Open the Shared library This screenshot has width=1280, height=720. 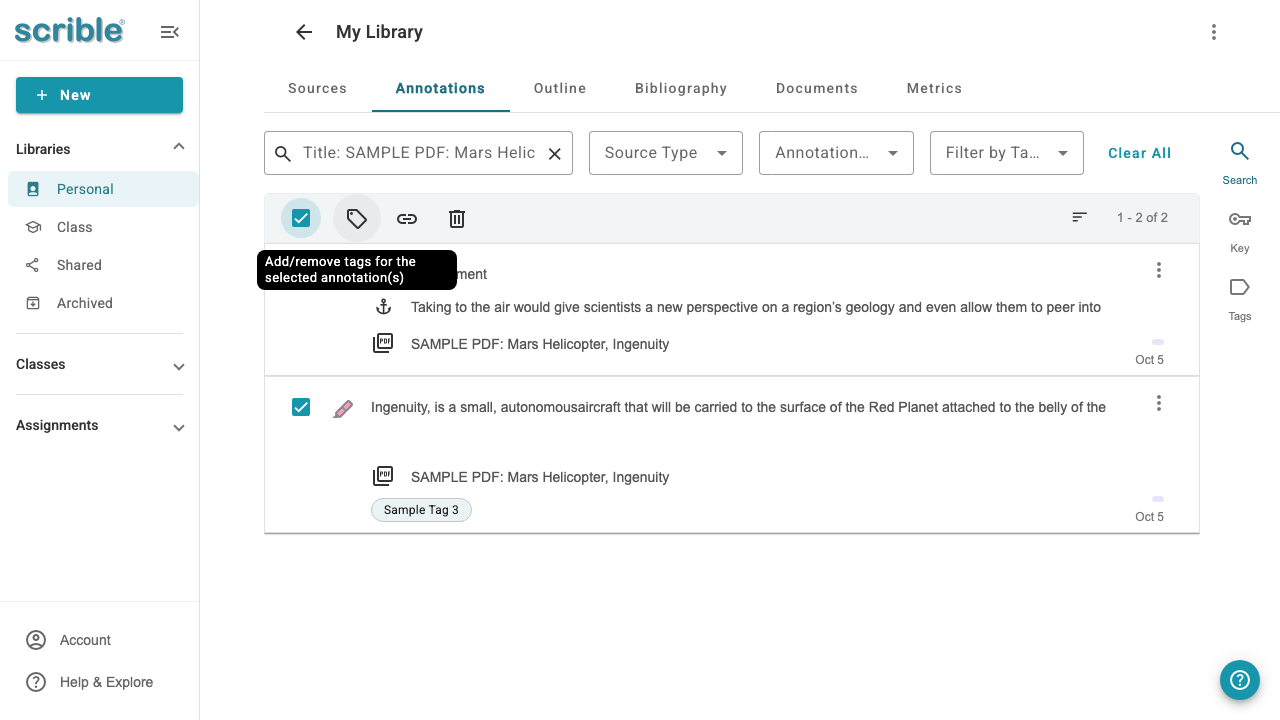point(103,265)
